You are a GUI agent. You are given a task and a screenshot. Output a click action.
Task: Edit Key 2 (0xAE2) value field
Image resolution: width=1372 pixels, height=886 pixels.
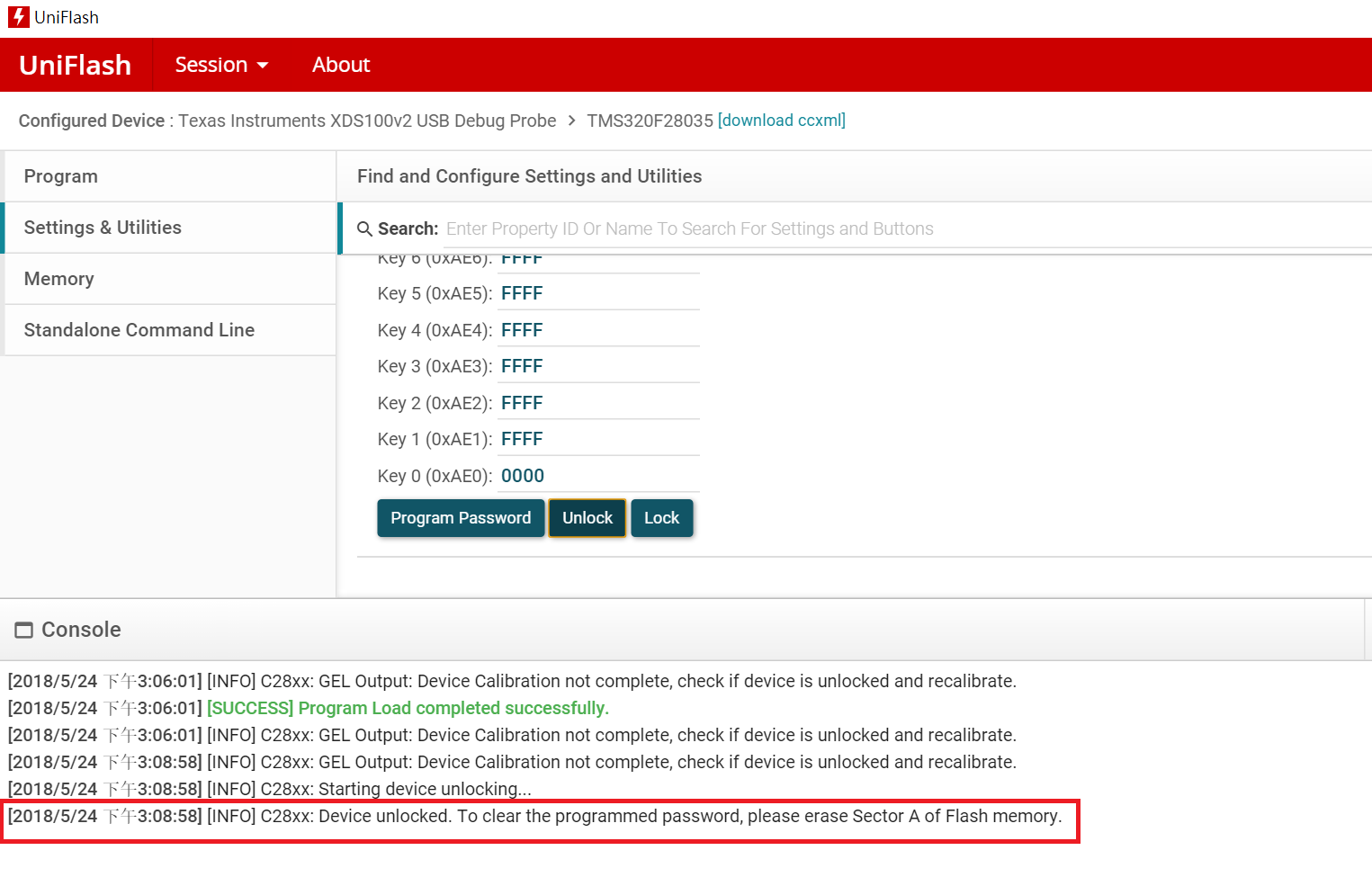[599, 403]
